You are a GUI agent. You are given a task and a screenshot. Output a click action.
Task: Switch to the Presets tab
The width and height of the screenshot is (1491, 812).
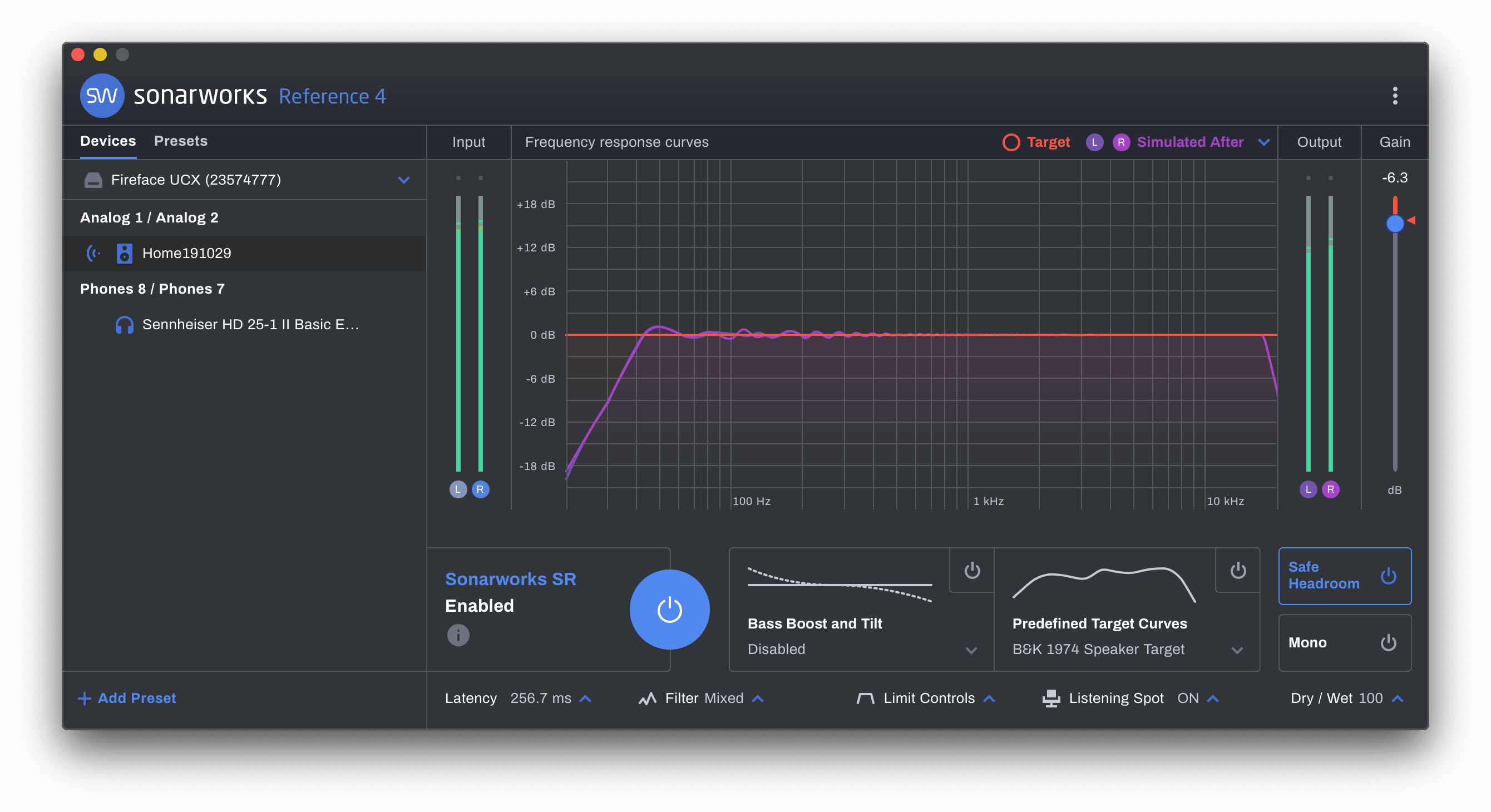click(181, 141)
